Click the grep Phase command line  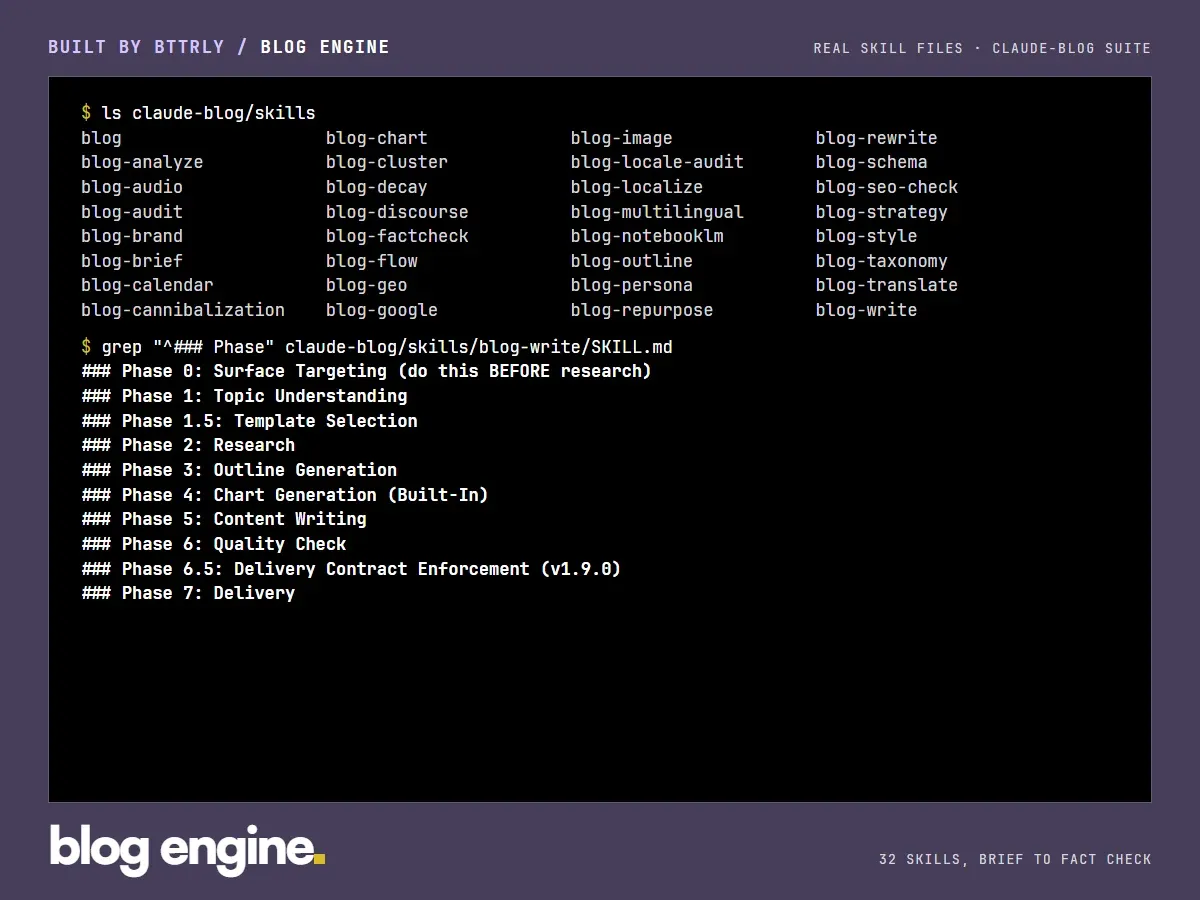click(x=377, y=347)
